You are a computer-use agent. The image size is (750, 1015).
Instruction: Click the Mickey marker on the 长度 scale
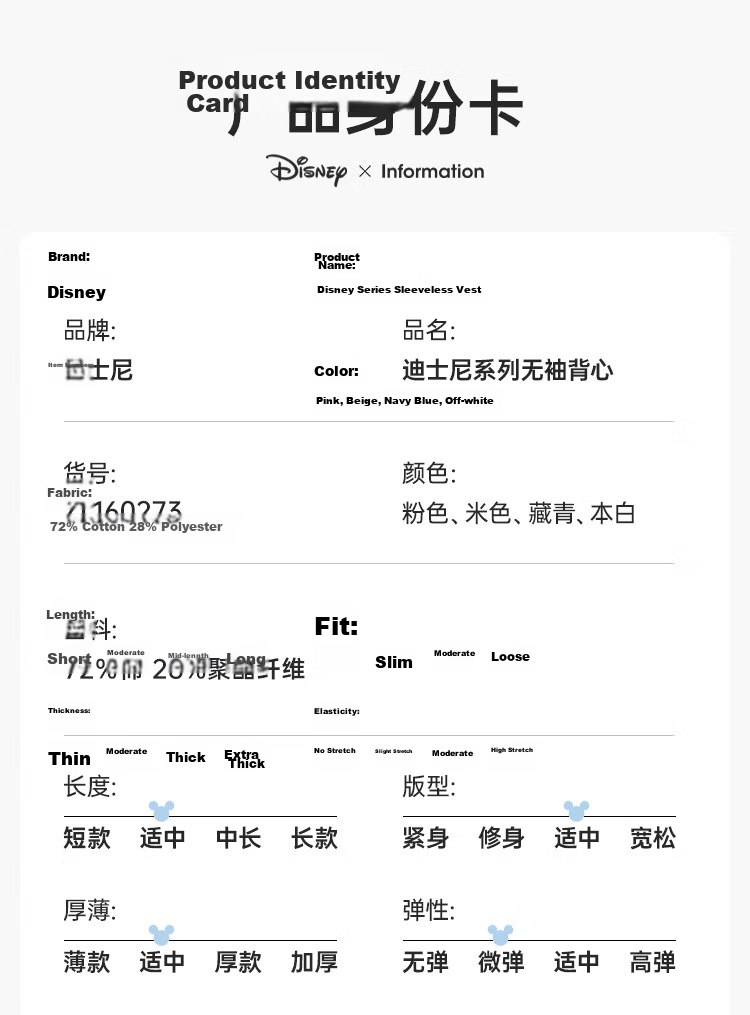[161, 810]
